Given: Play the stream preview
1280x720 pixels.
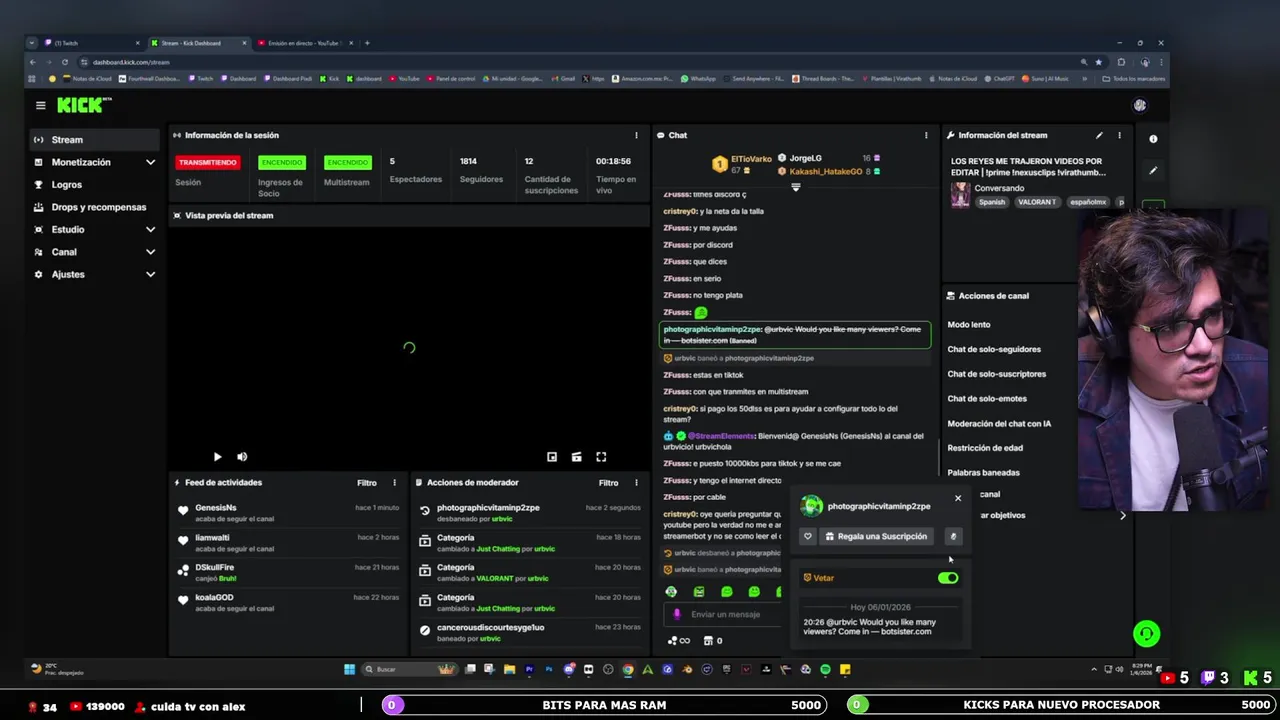Looking at the screenshot, I should click(x=217, y=457).
